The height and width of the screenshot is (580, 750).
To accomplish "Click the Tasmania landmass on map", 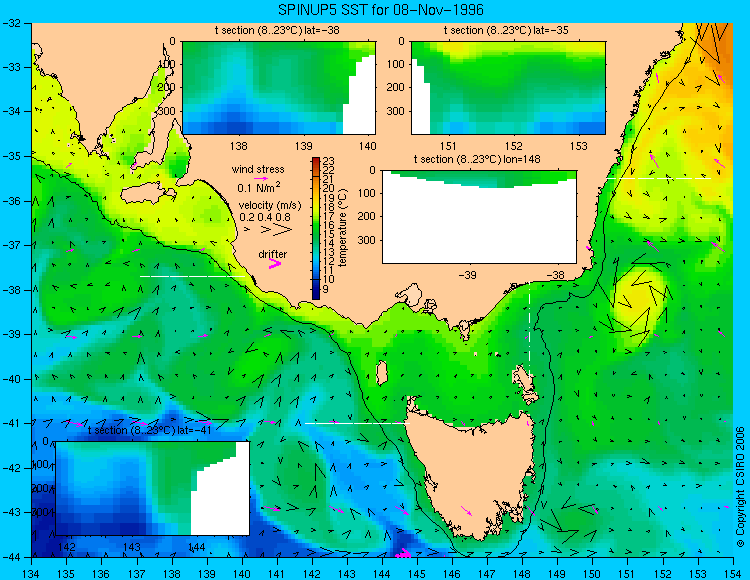I will tap(474, 473).
